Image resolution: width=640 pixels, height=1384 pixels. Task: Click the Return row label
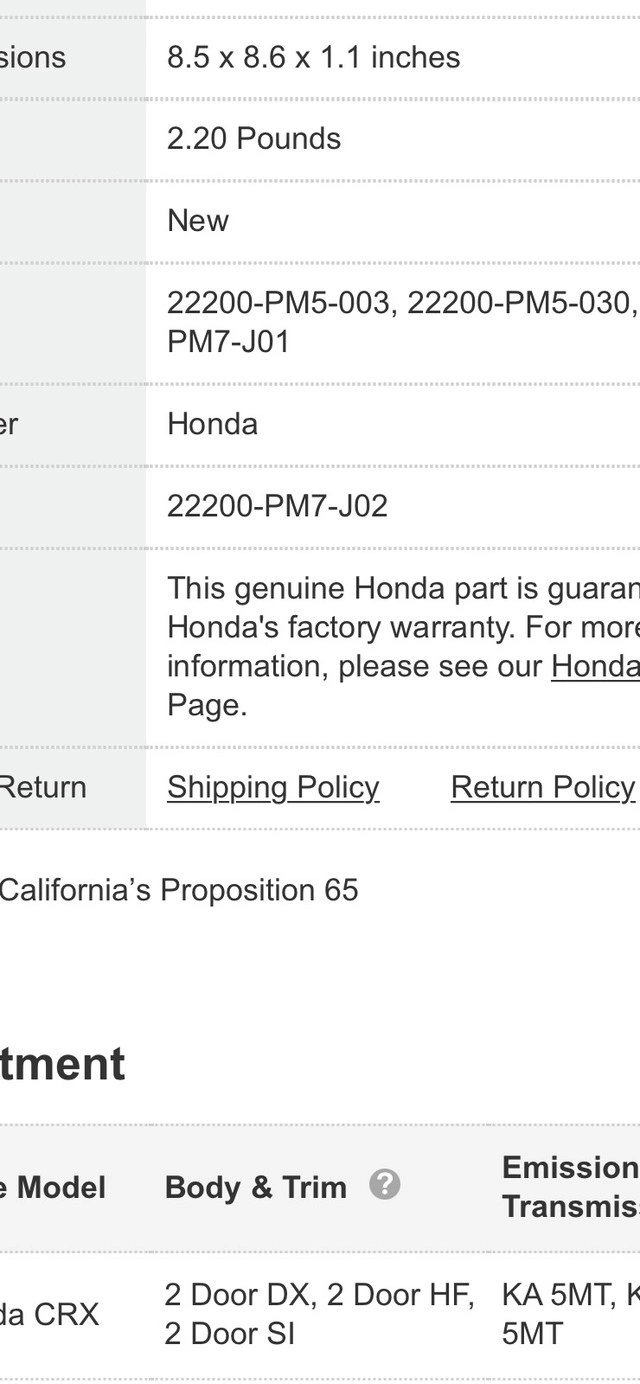(43, 788)
